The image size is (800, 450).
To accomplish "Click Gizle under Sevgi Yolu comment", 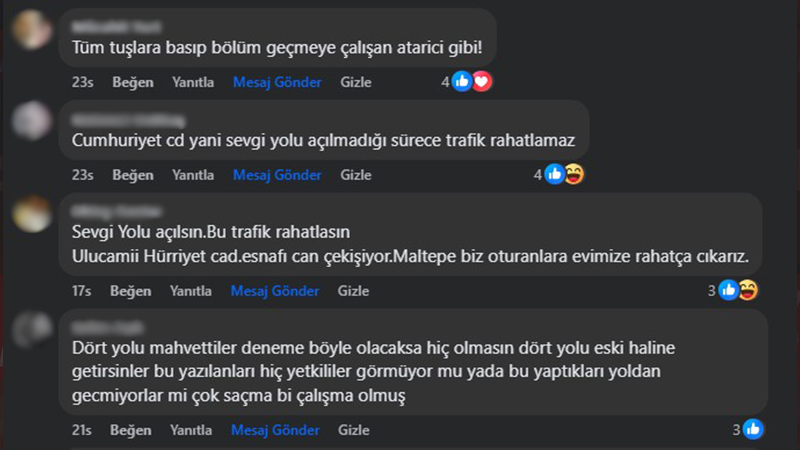I will (353, 291).
